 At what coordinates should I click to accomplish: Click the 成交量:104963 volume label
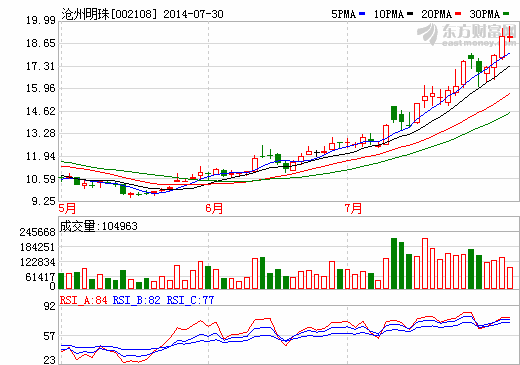click(99, 226)
